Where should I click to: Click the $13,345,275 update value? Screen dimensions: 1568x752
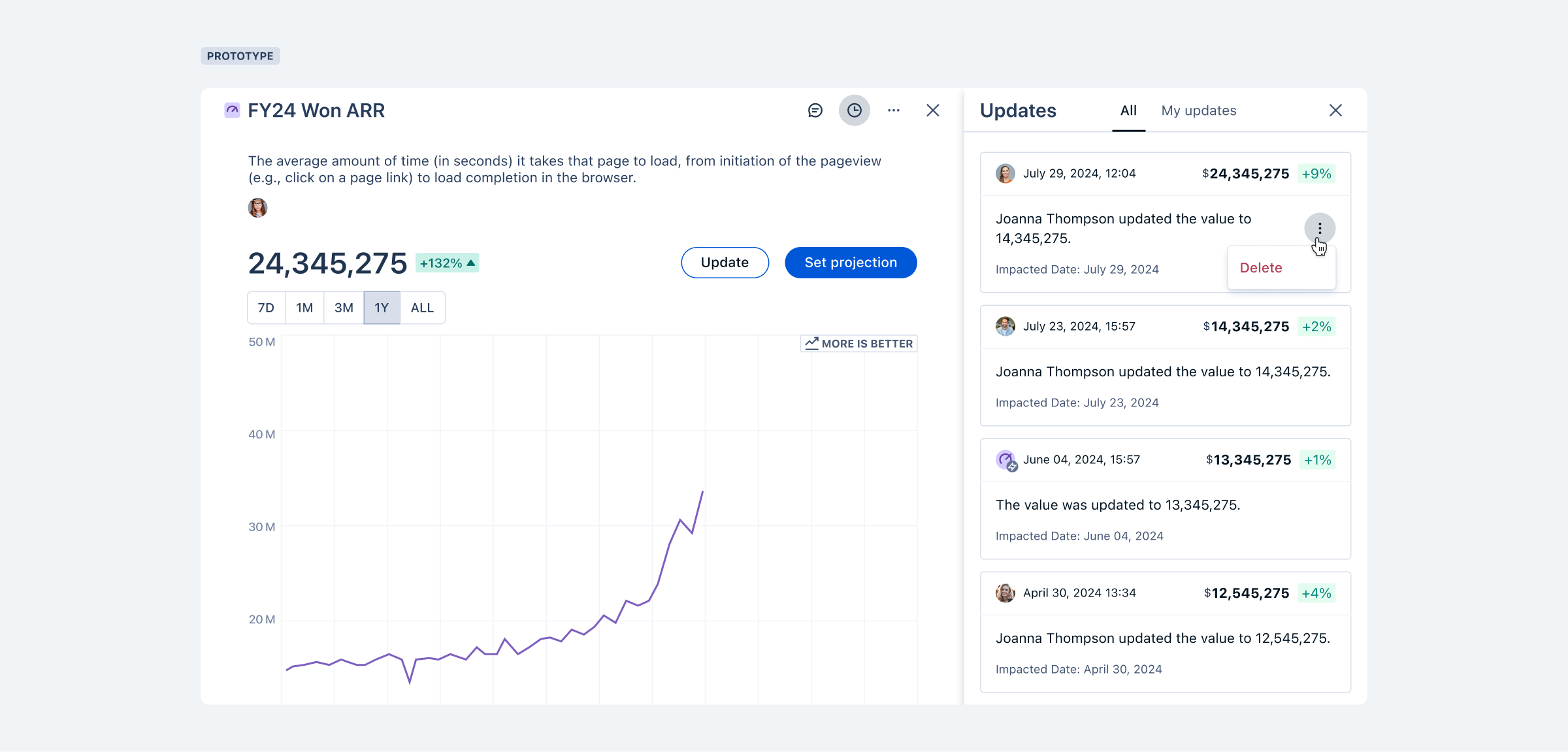(1249, 460)
